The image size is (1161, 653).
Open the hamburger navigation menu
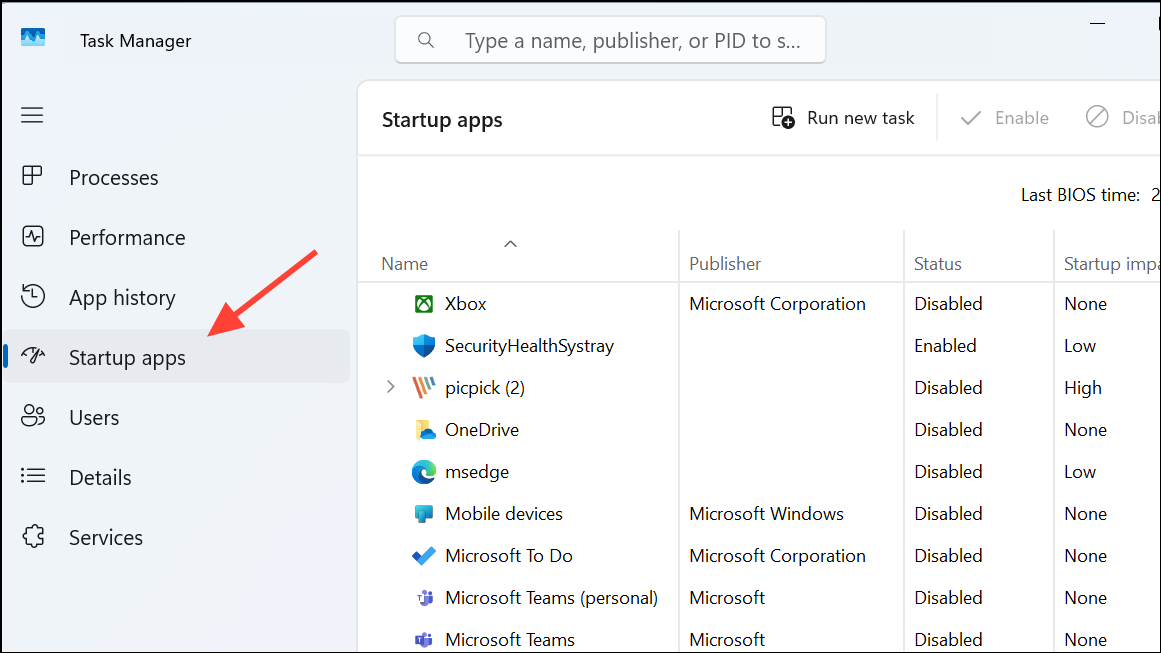pyautogui.click(x=32, y=115)
